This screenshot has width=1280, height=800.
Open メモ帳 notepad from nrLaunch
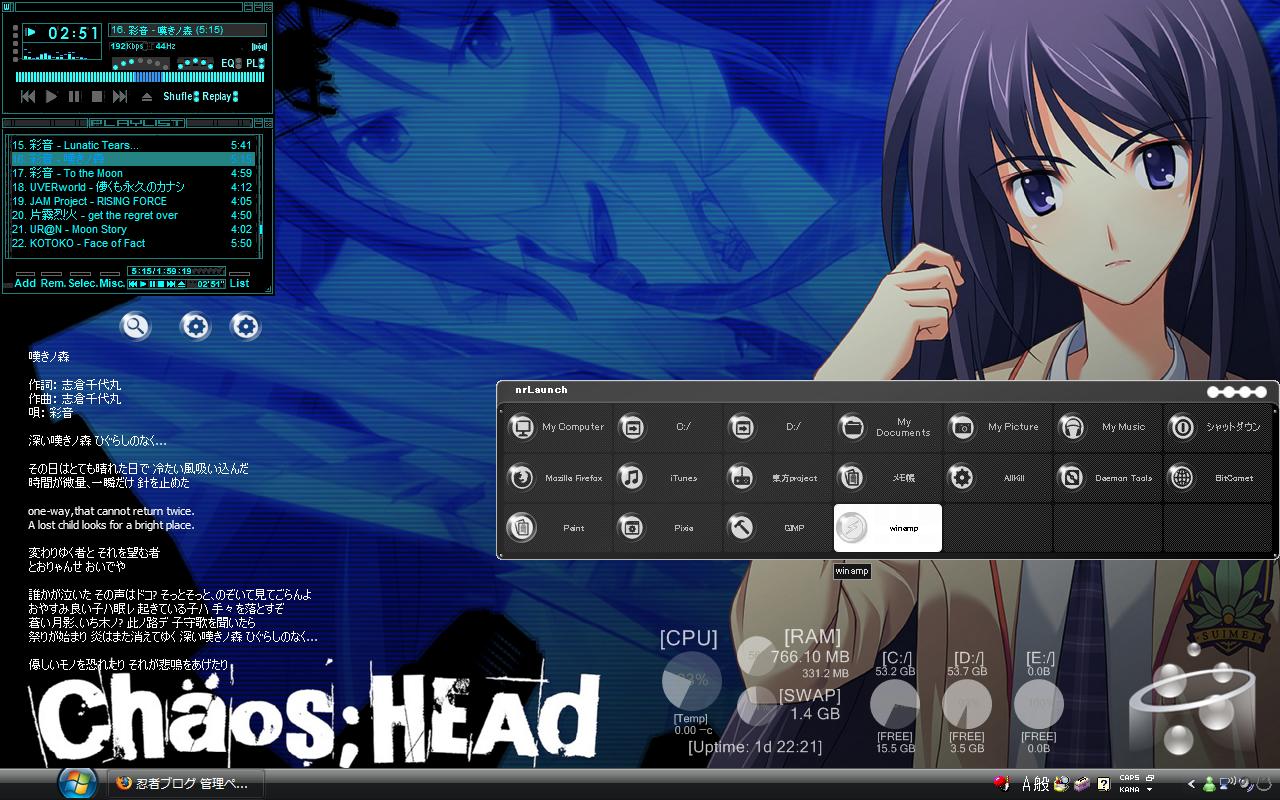pos(887,478)
